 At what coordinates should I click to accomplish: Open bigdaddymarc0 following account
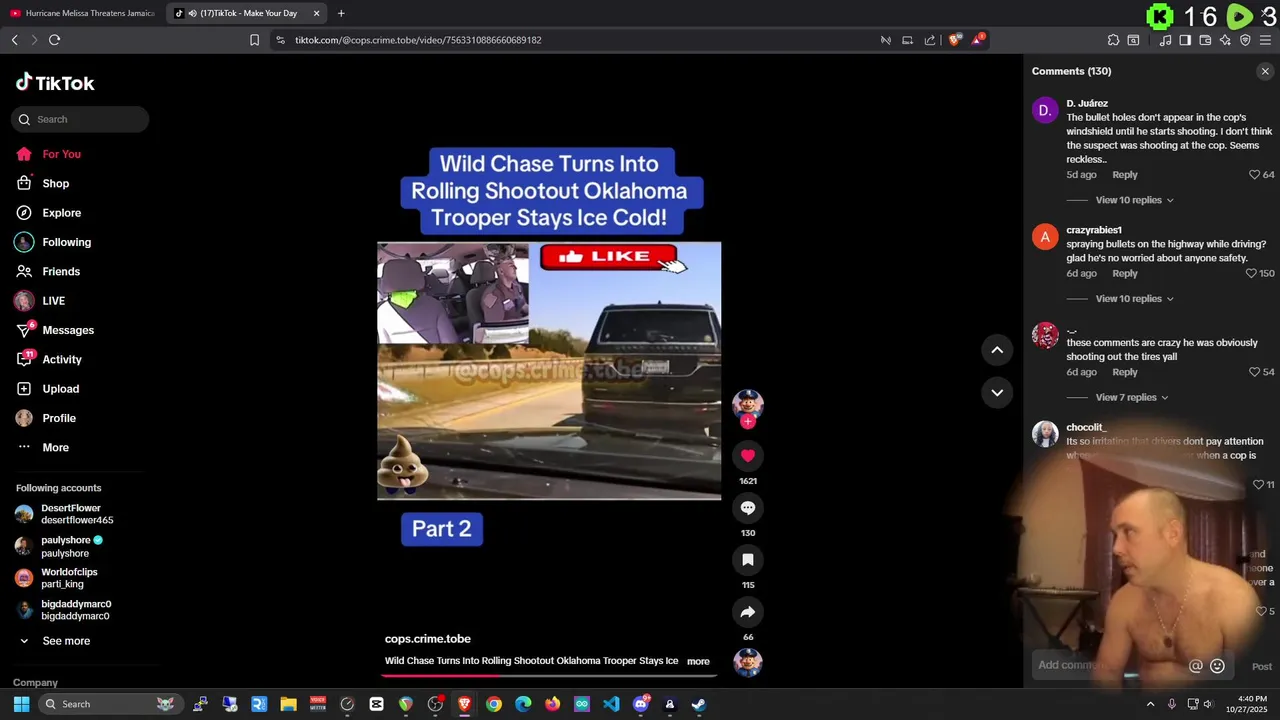pos(63,610)
